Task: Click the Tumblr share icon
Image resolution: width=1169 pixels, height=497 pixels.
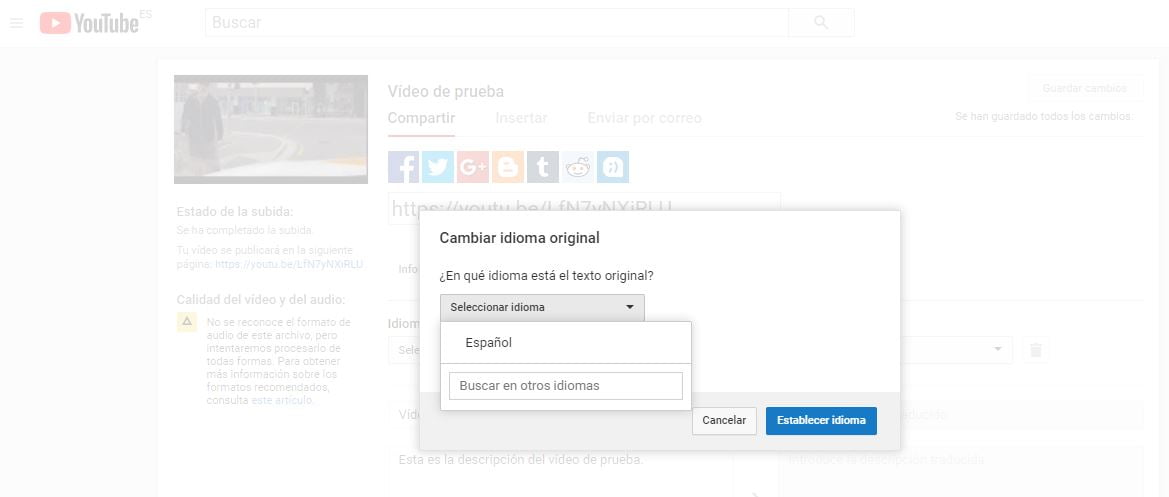Action: 542,167
